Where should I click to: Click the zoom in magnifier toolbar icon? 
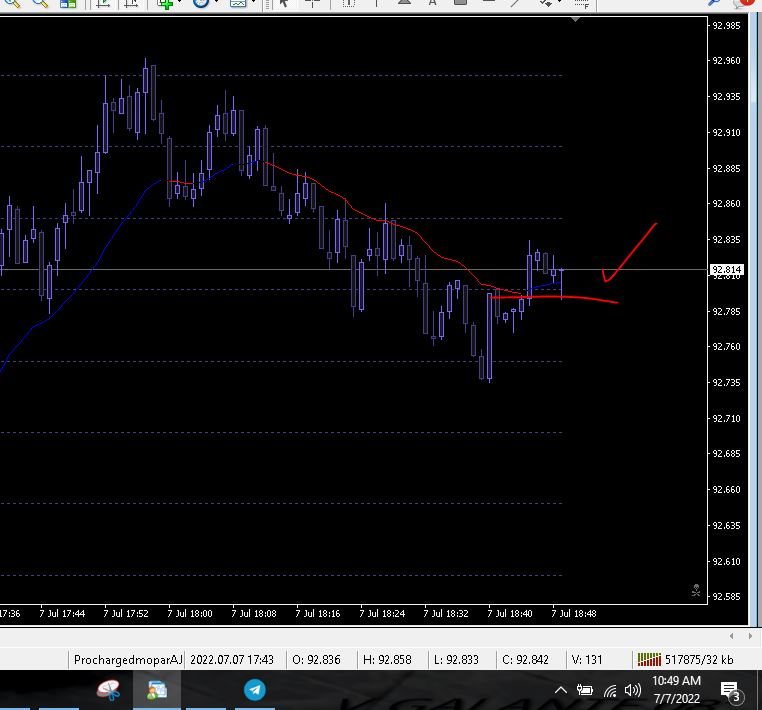click(12, 3)
